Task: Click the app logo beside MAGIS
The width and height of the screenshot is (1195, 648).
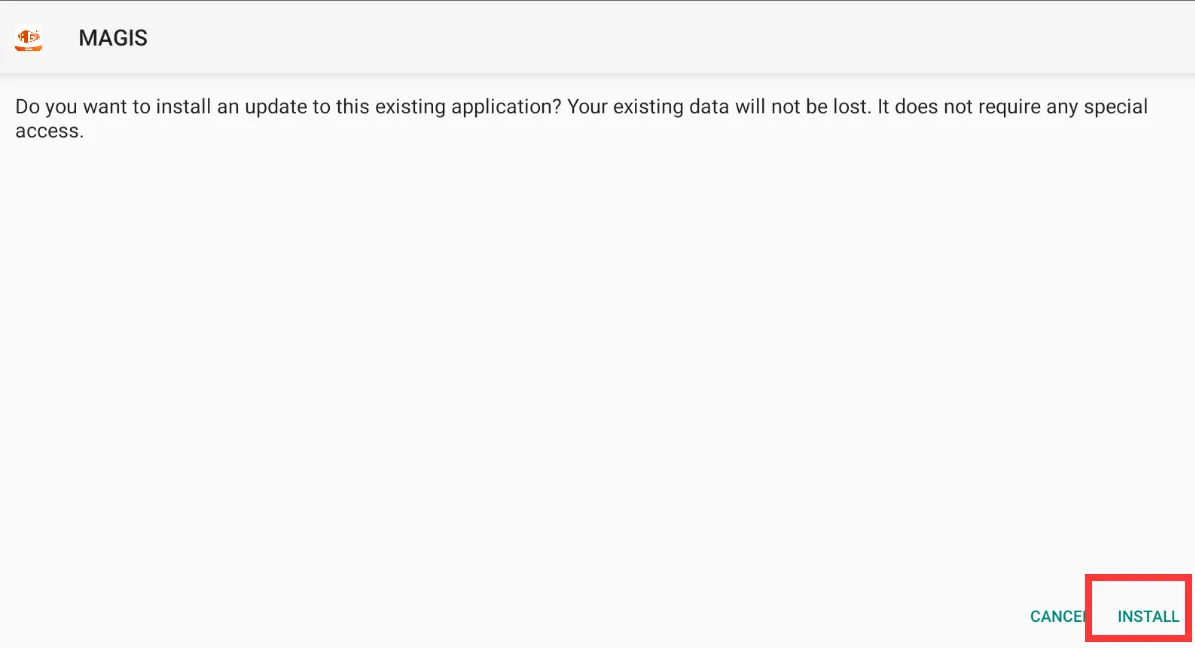Action: 28,38
